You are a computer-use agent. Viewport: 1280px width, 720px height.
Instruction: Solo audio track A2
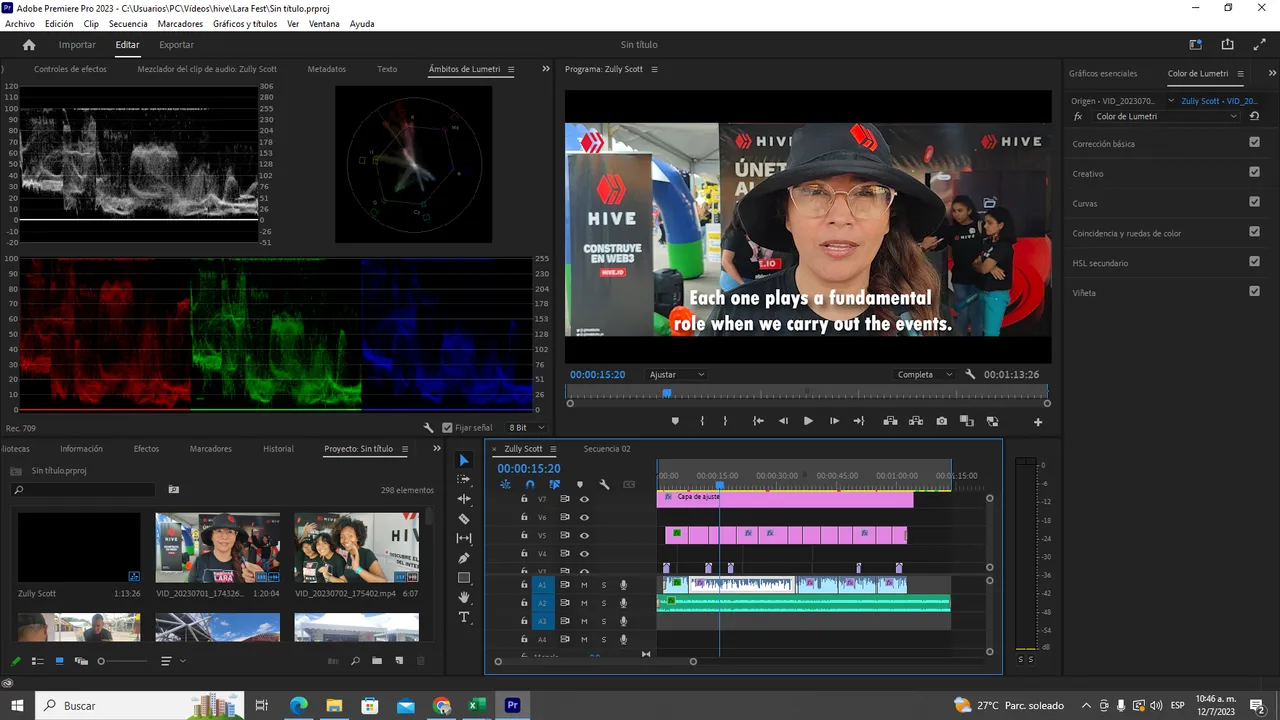[x=603, y=603]
